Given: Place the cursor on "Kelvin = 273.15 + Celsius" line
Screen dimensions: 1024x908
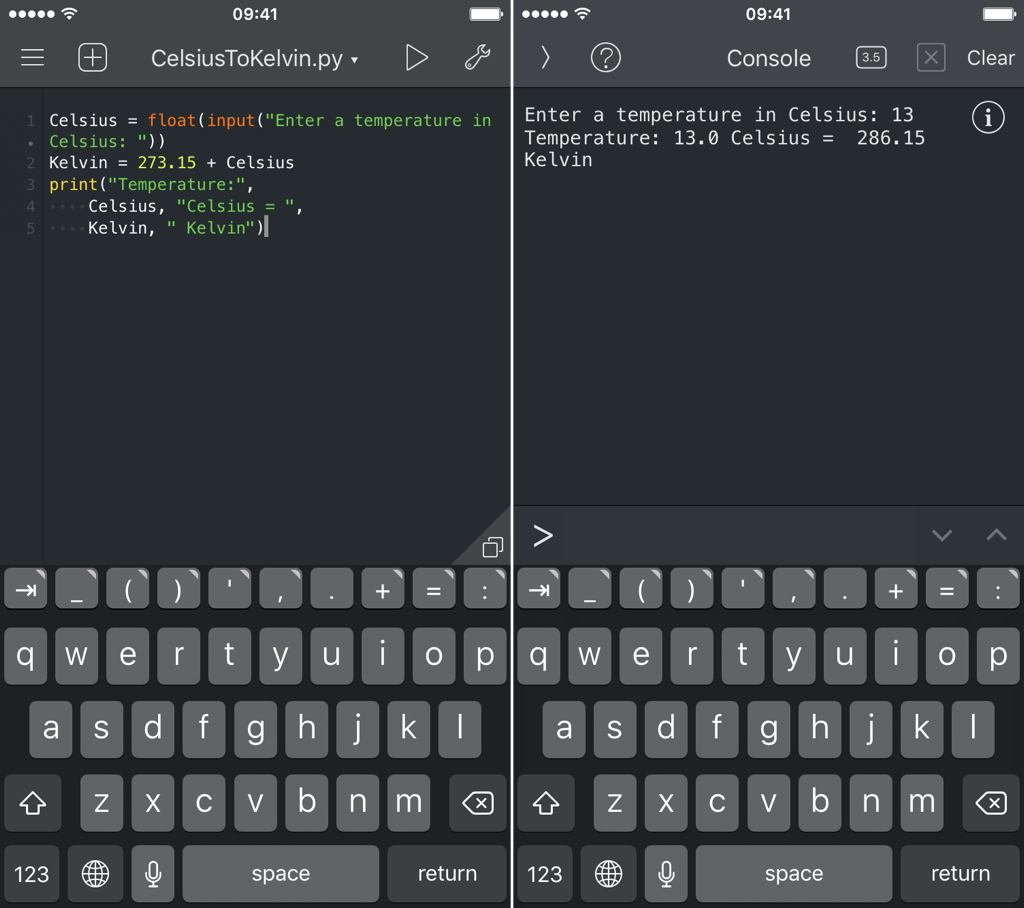Looking at the screenshot, I should tap(172, 163).
